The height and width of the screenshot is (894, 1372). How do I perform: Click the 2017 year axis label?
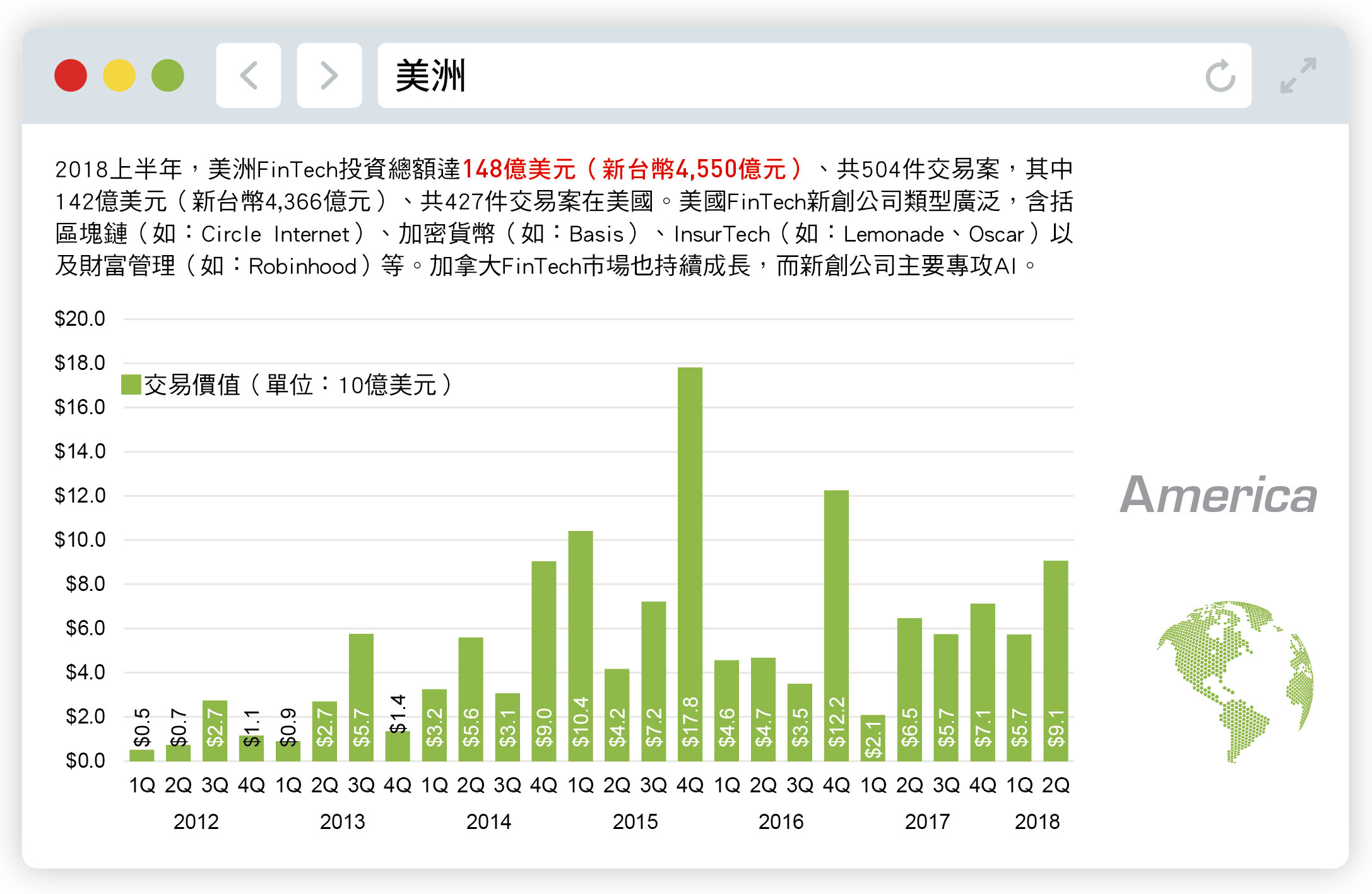pyautogui.click(x=928, y=821)
